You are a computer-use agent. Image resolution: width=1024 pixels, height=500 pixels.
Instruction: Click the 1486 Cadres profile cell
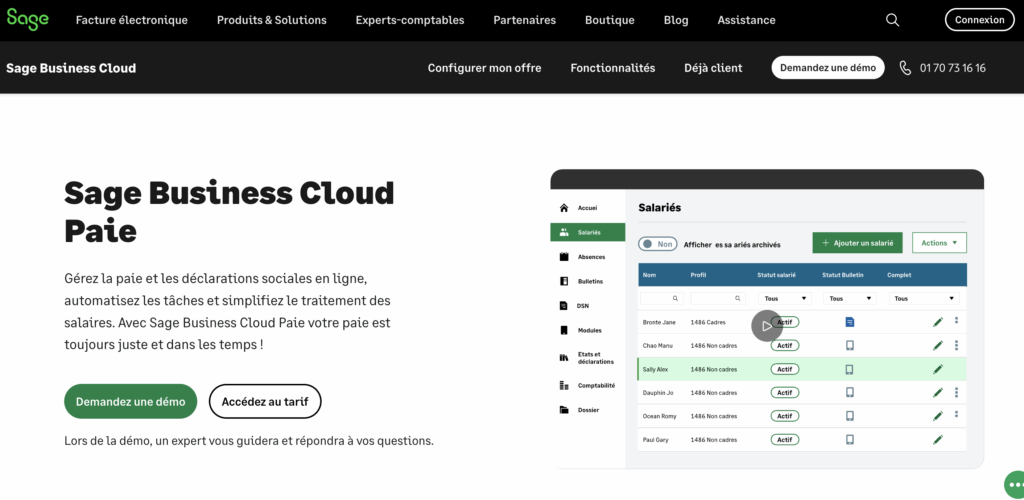[709, 322]
